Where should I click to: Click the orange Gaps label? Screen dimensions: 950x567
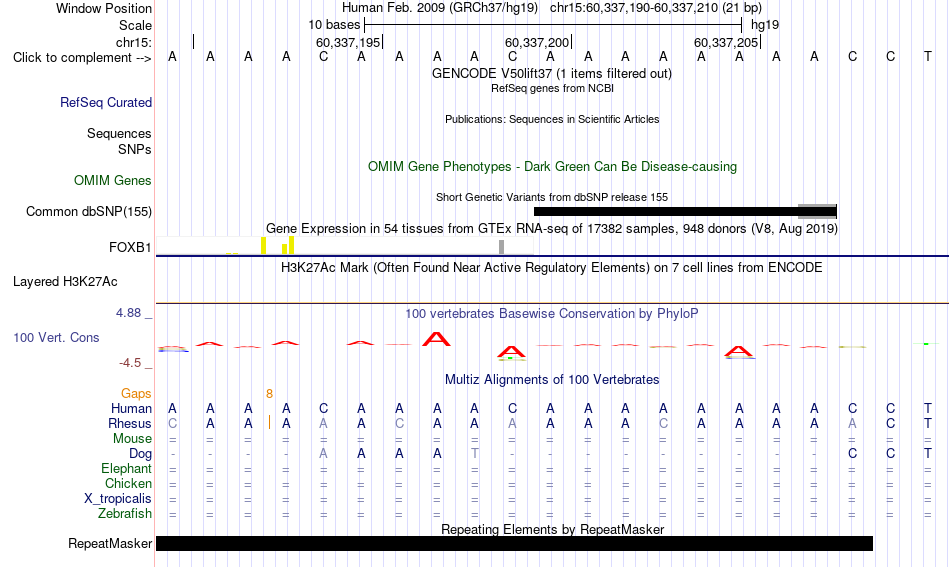(136, 394)
